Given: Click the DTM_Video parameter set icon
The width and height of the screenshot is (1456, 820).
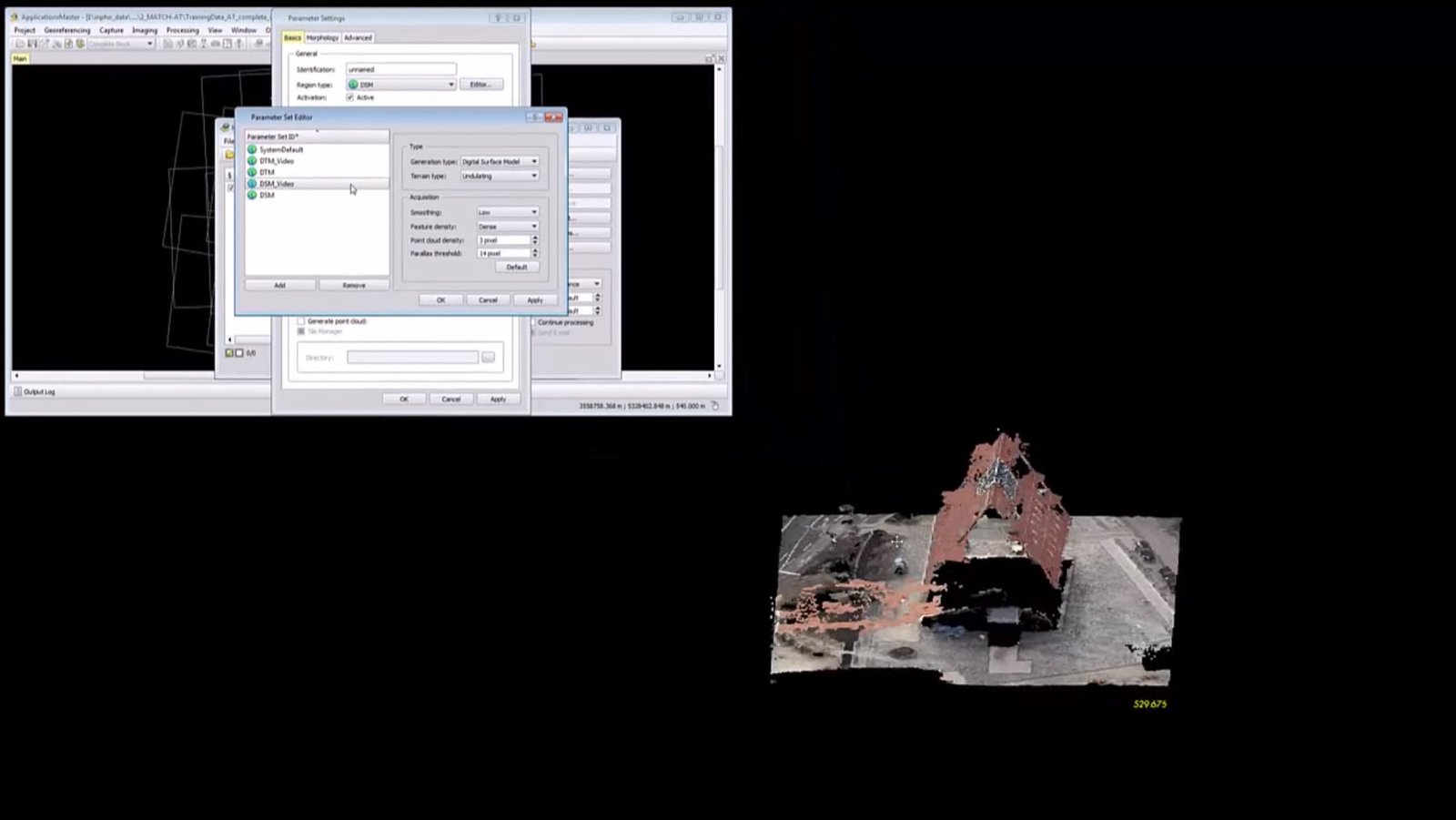Looking at the screenshot, I should [252, 161].
